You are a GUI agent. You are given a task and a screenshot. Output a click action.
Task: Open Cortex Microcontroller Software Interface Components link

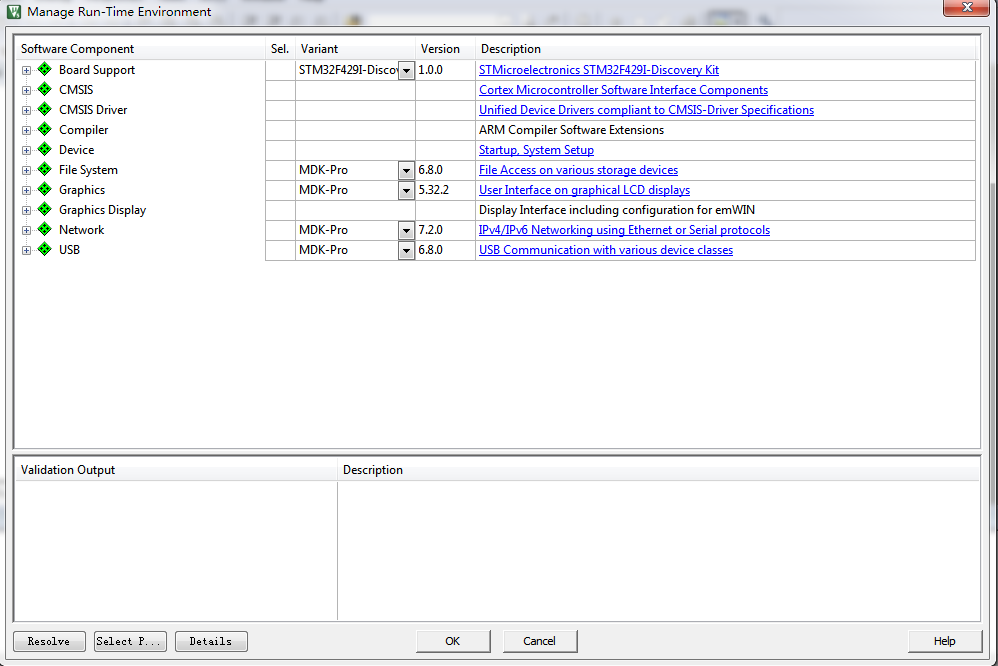[623, 90]
